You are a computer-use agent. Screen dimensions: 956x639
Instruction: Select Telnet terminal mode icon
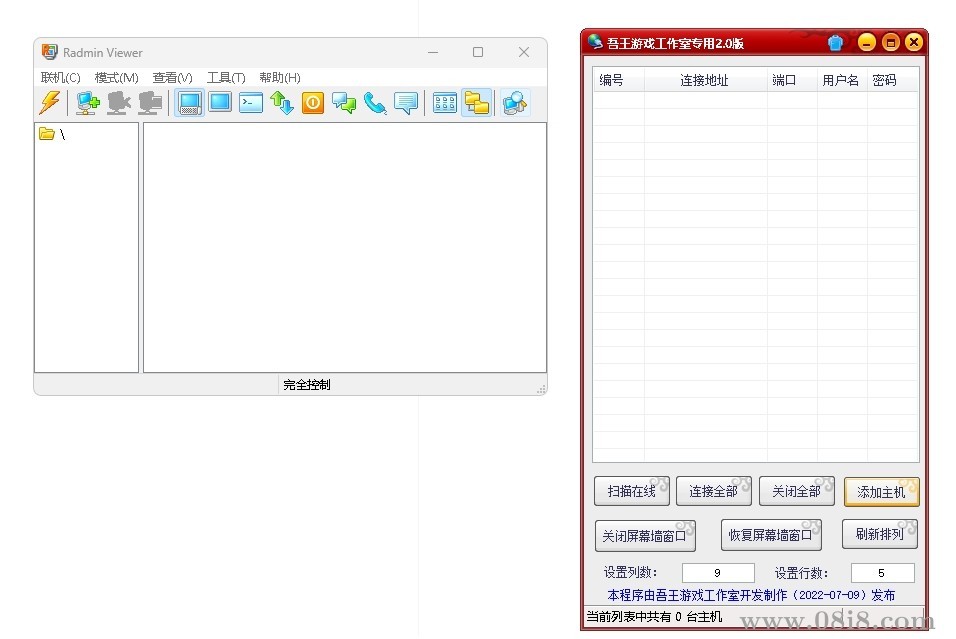(x=251, y=102)
